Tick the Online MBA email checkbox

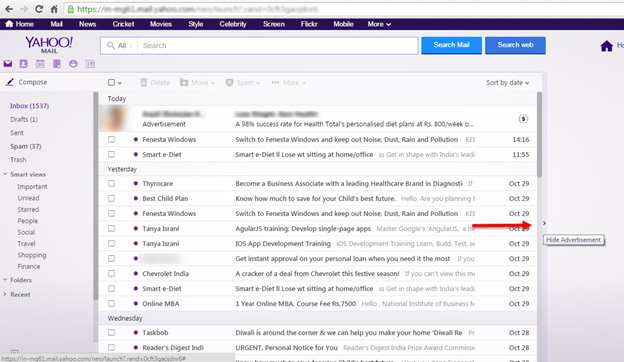click(111, 304)
